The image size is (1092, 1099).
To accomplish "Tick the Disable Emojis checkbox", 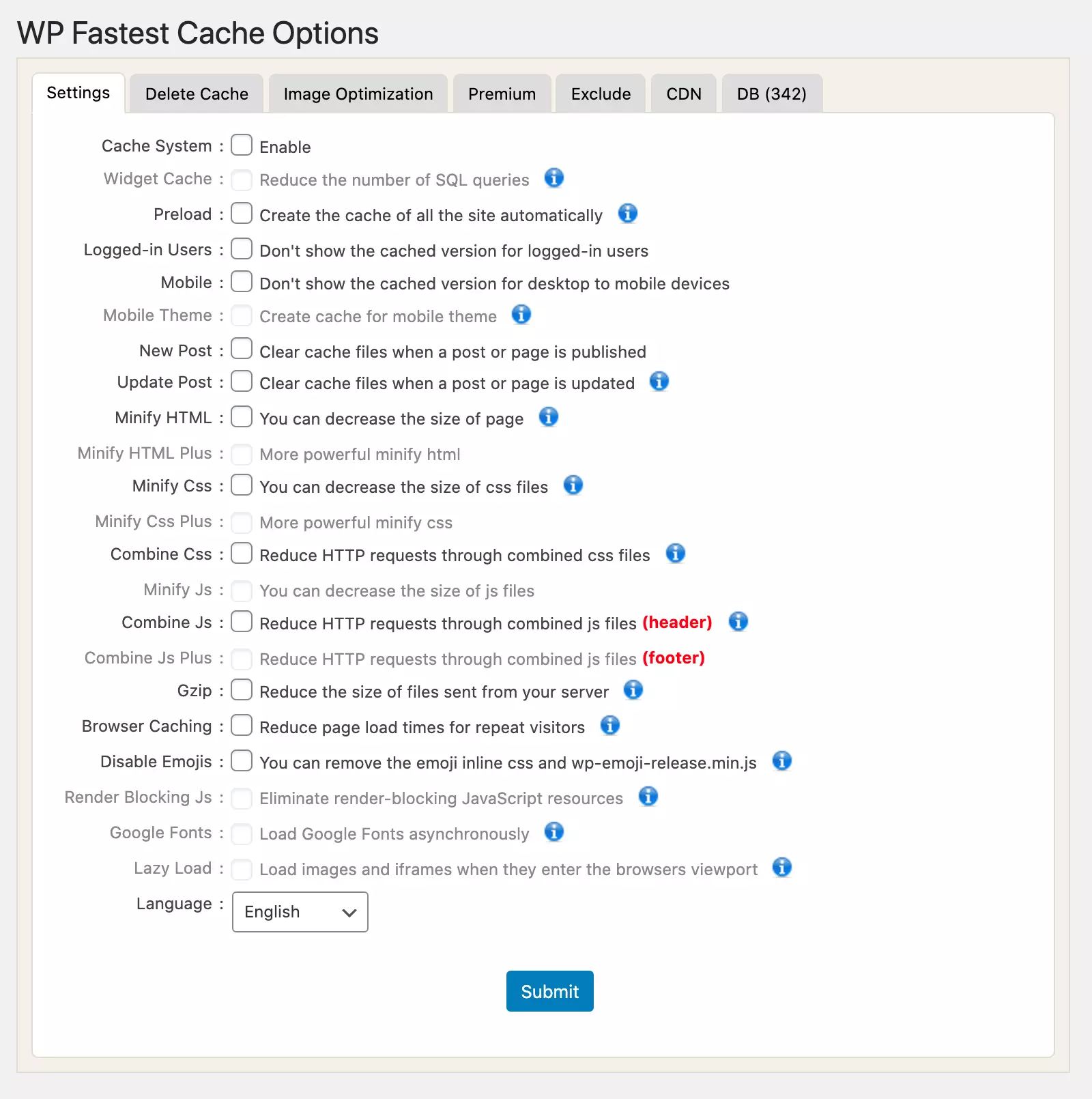I will [x=242, y=760].
